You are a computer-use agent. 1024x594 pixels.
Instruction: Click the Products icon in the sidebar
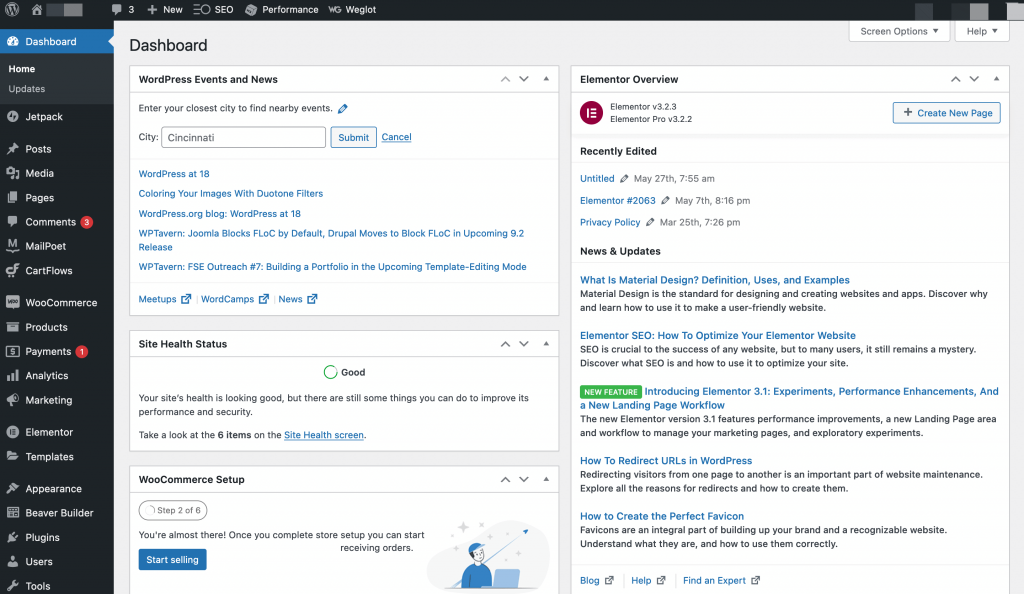12,326
